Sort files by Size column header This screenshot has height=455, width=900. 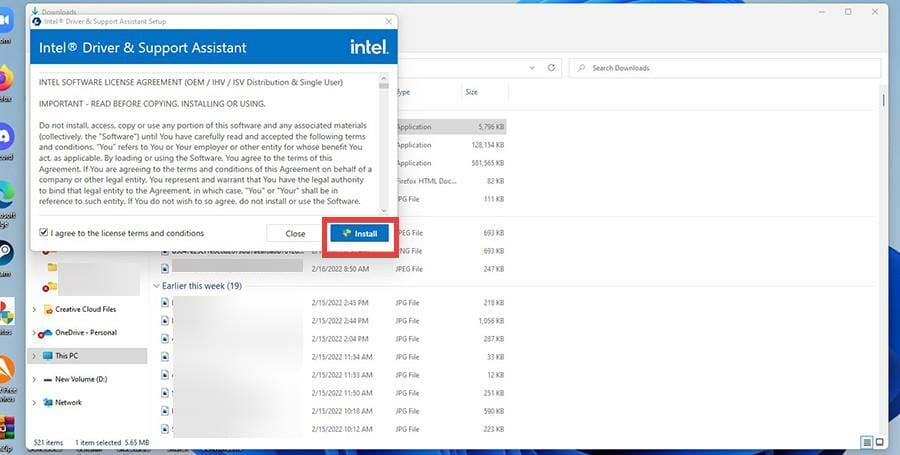471,92
